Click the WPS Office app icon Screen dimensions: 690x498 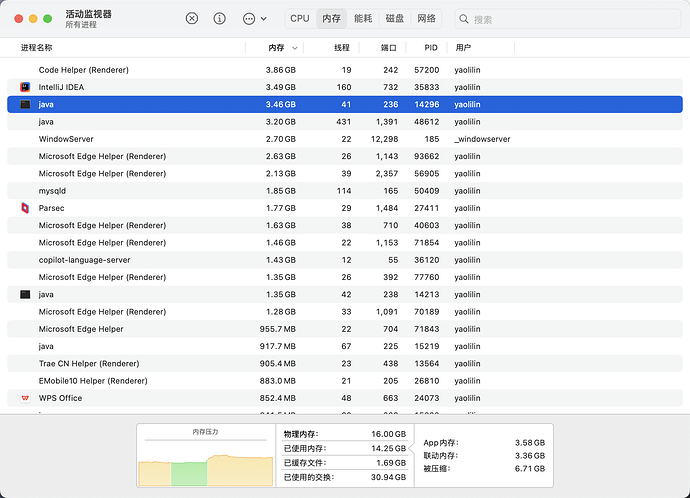[x=25, y=398]
